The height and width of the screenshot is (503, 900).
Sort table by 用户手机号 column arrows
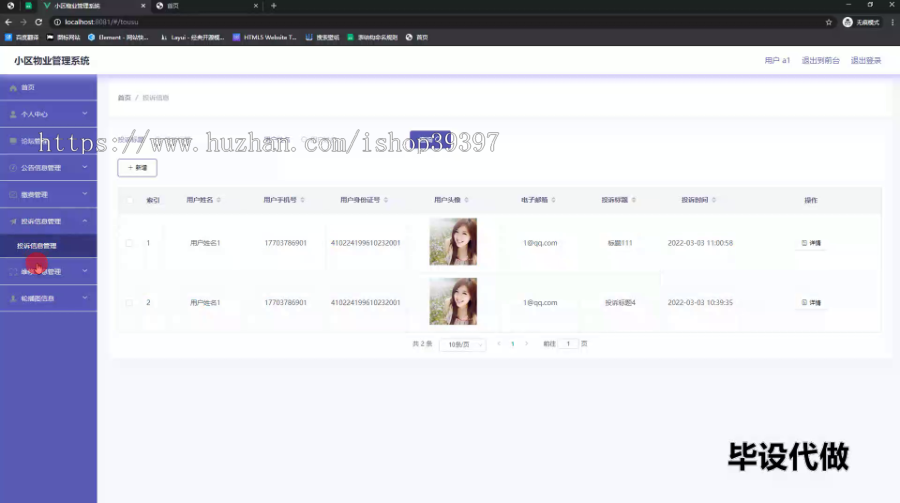pos(302,200)
